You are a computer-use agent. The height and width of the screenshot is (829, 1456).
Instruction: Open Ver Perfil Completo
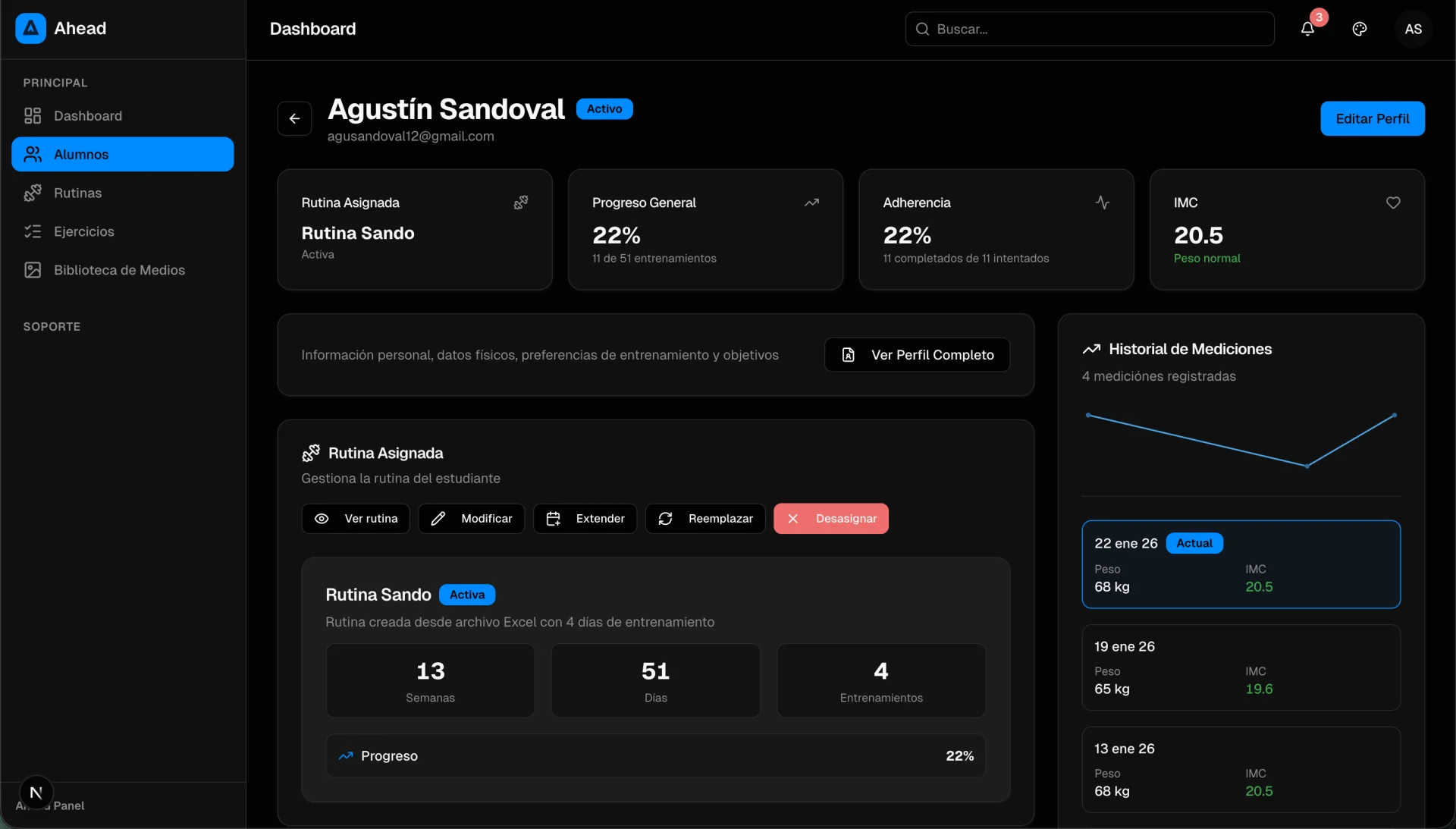pyautogui.click(x=916, y=355)
